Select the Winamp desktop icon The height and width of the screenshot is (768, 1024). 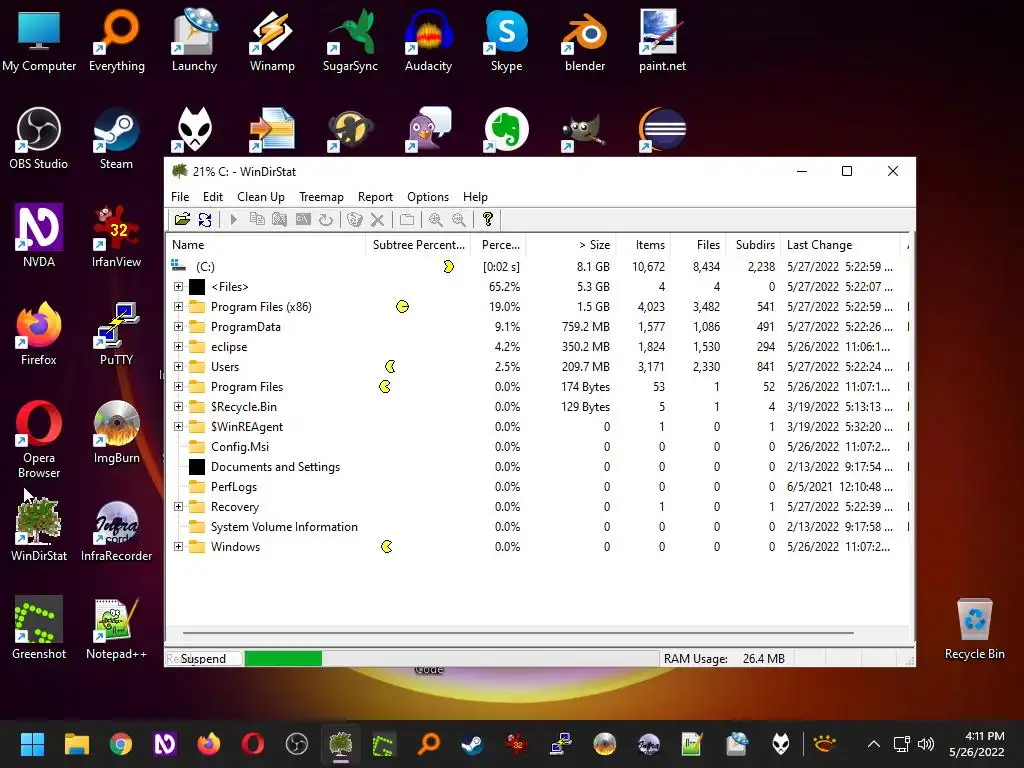272,40
